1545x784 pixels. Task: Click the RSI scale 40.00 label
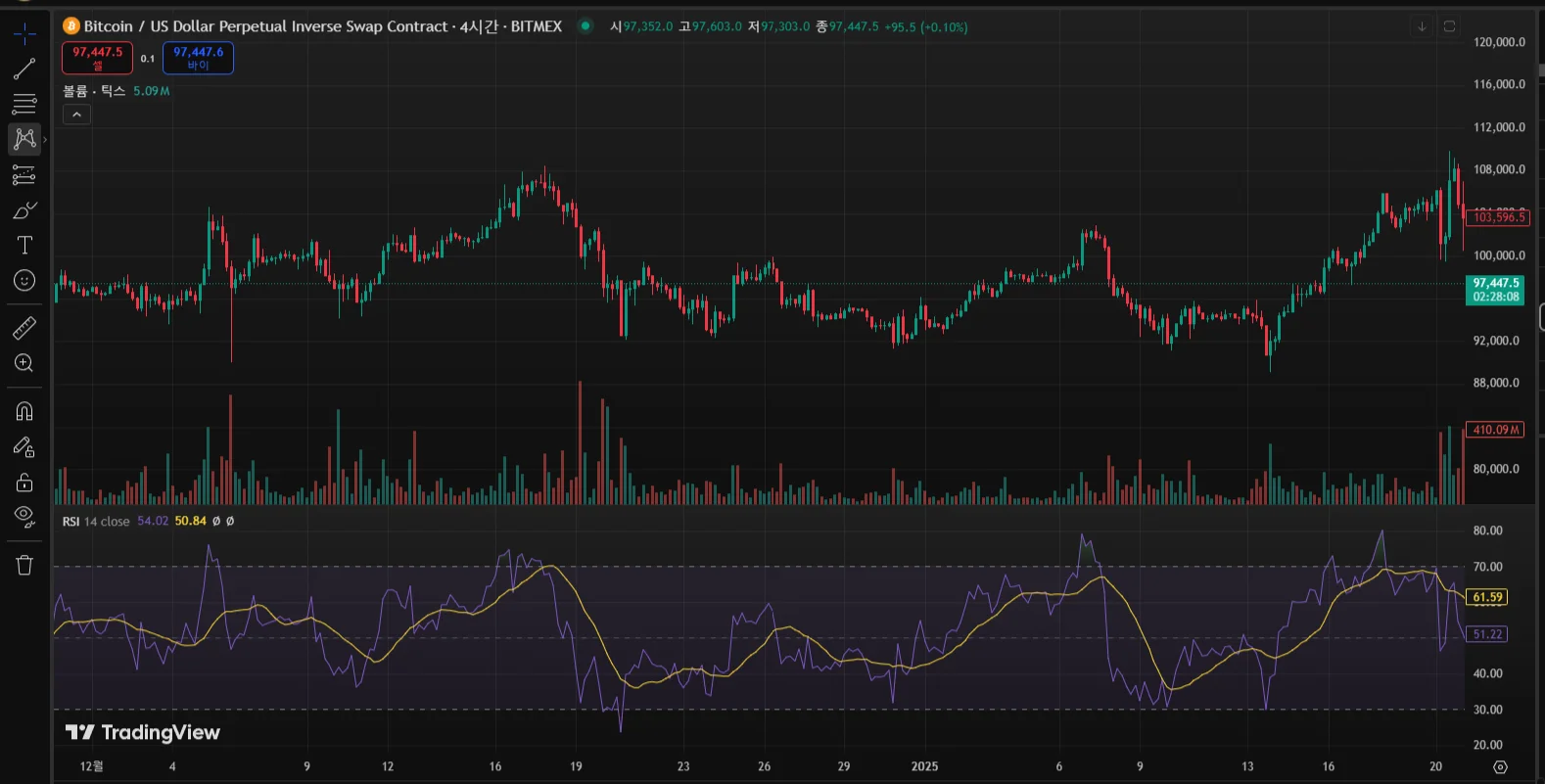pyautogui.click(x=1487, y=673)
